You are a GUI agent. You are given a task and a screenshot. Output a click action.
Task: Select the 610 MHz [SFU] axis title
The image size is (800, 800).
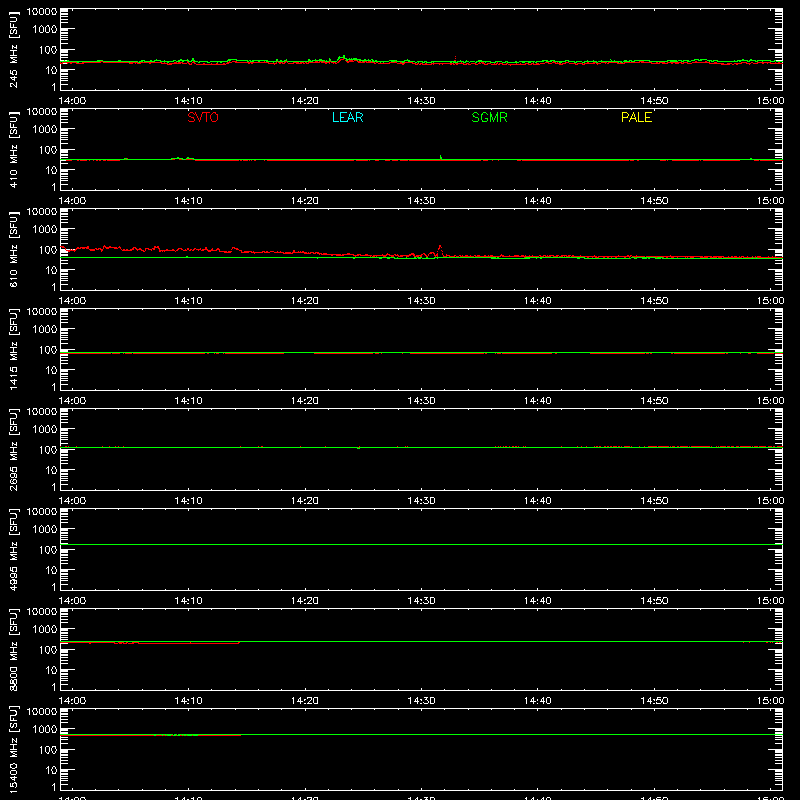pos(14,249)
